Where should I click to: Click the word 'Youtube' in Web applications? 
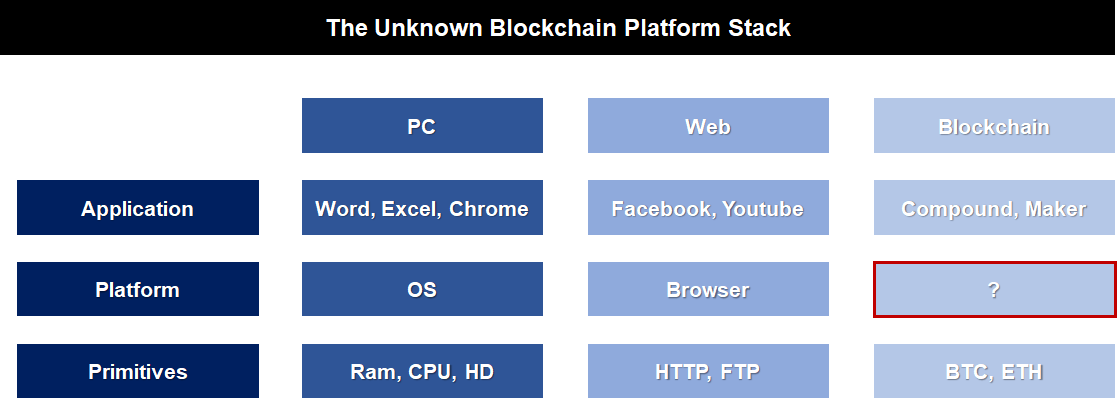click(762, 209)
